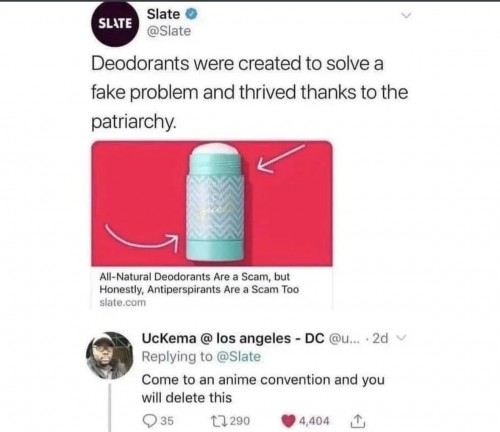Open UcKema @ los angeles - DC profile name
500x432 pixels.
(x=233, y=338)
